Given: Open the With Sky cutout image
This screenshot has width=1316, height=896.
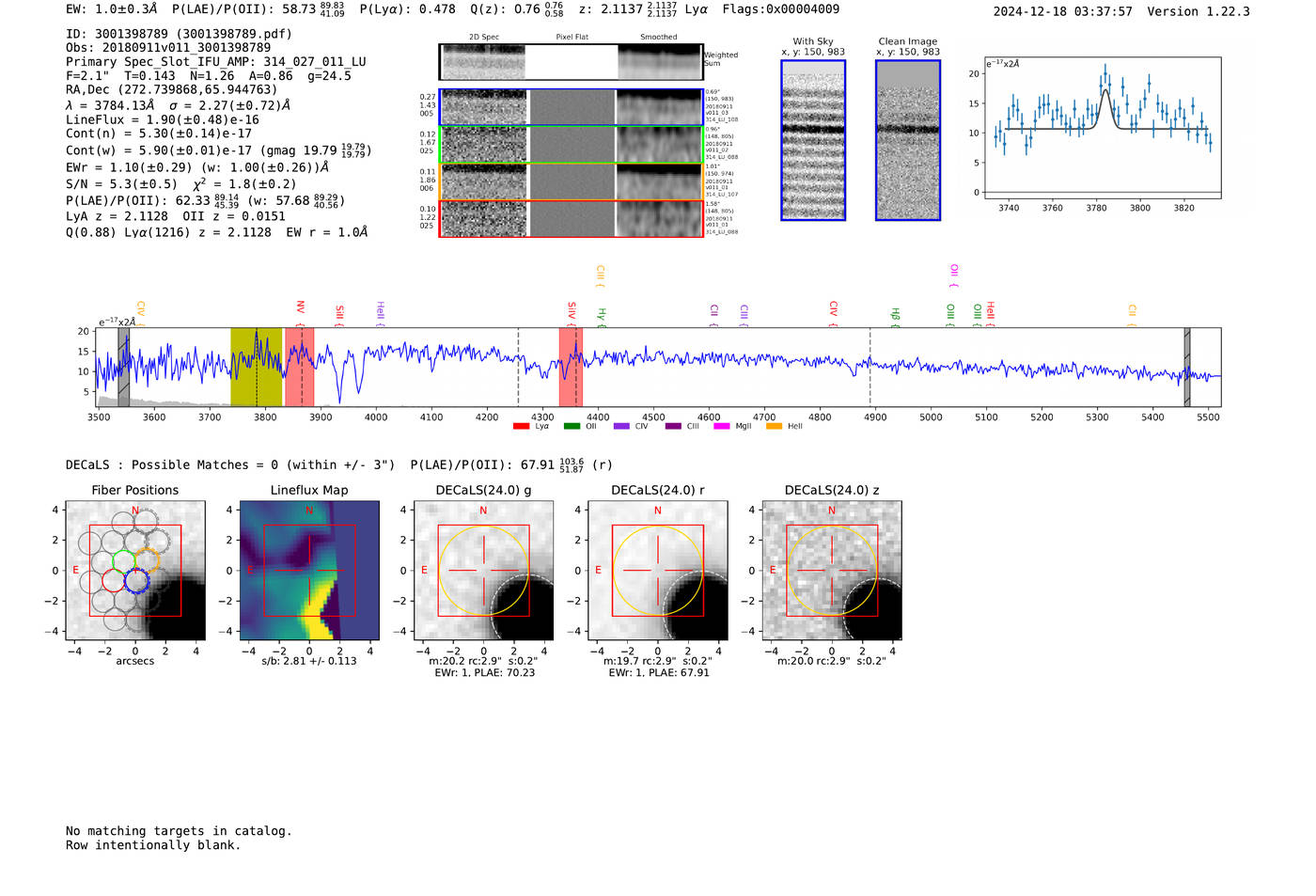Looking at the screenshot, I should pos(813,140).
